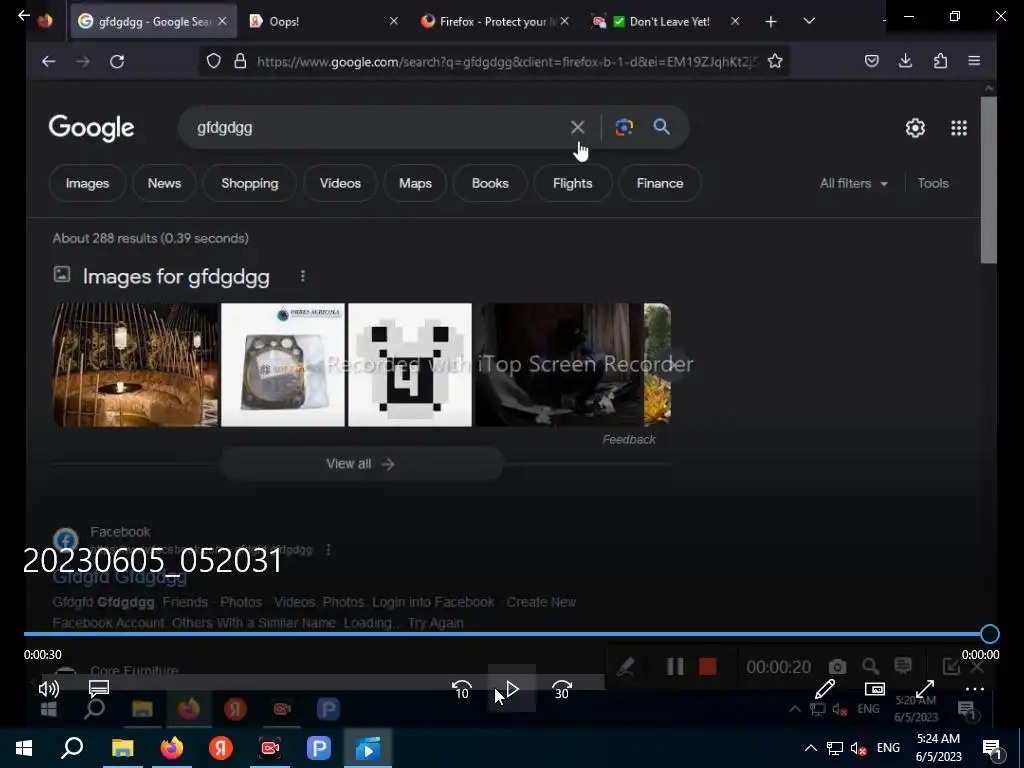Select the Shopping filter chip

(249, 184)
